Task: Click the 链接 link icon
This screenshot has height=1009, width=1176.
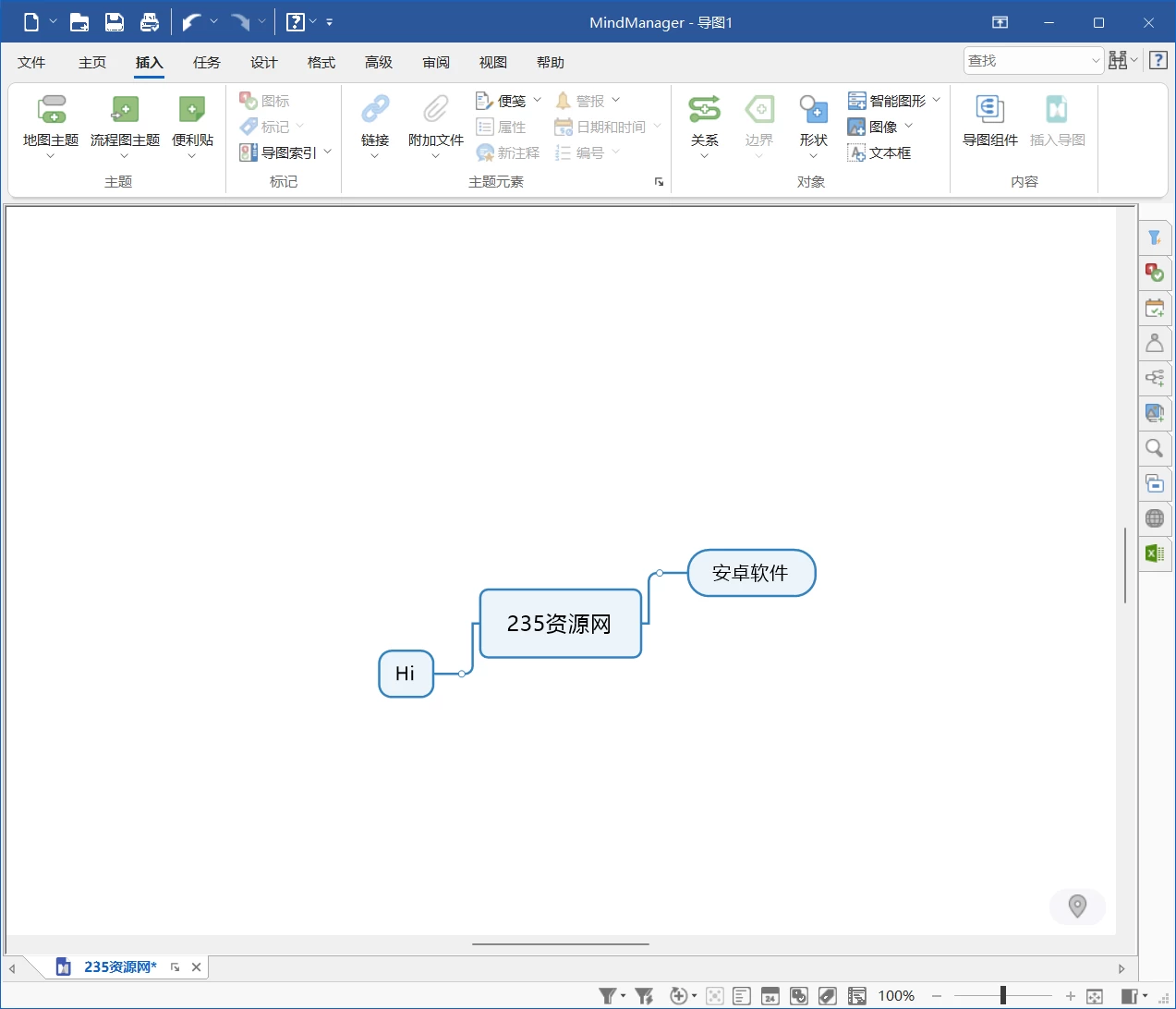Action: [x=375, y=110]
